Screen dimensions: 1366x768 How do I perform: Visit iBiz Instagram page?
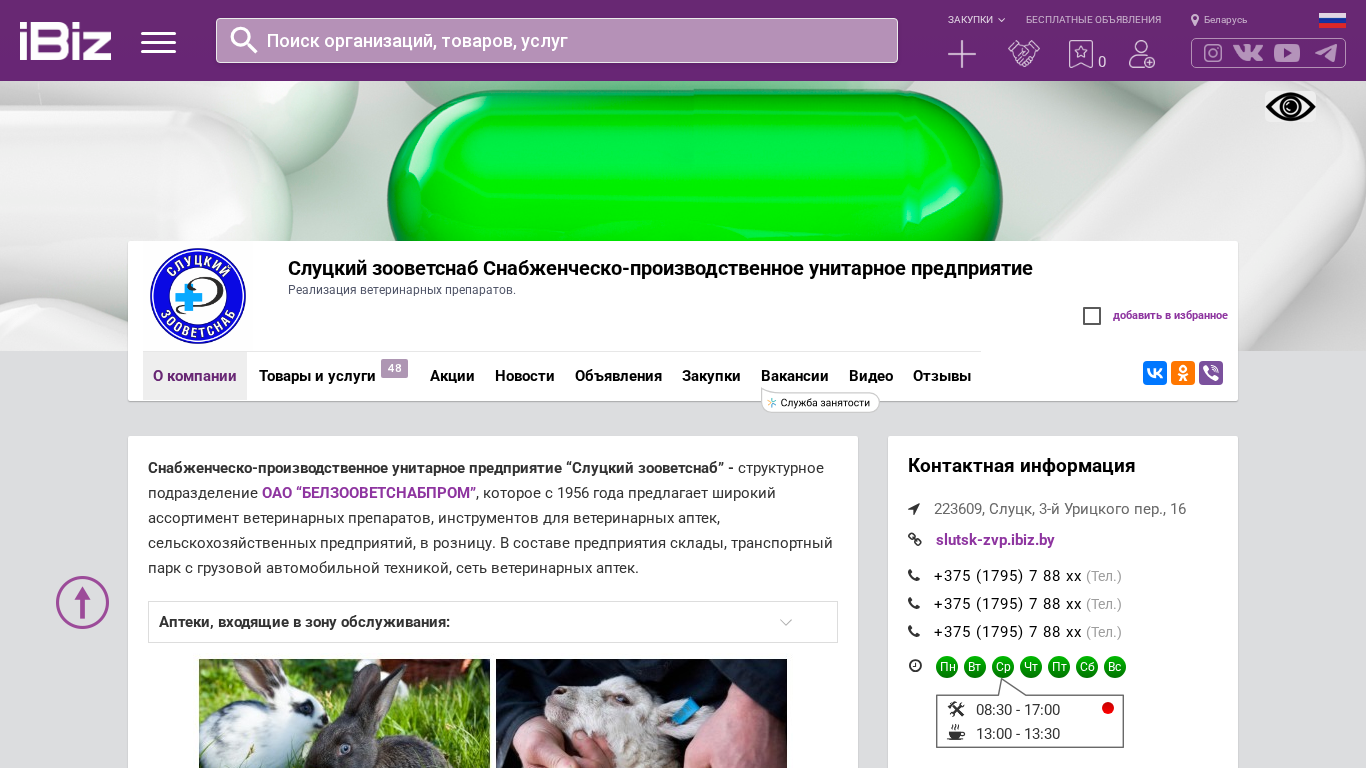[x=1213, y=53]
